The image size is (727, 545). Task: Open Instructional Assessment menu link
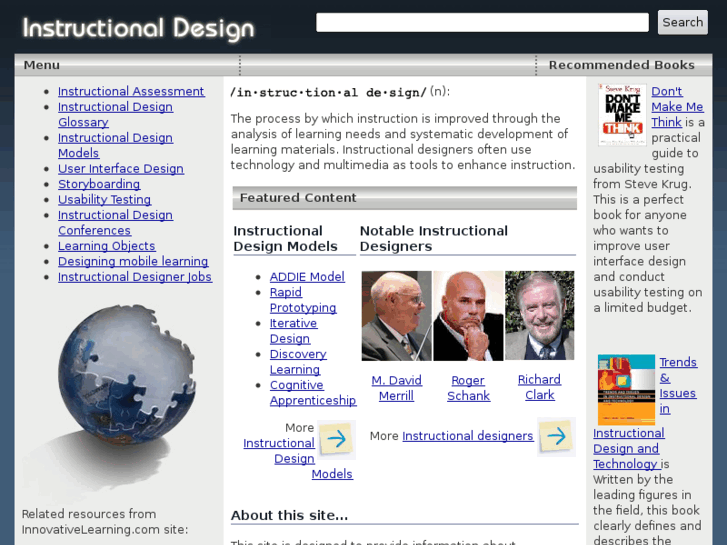[131, 91]
